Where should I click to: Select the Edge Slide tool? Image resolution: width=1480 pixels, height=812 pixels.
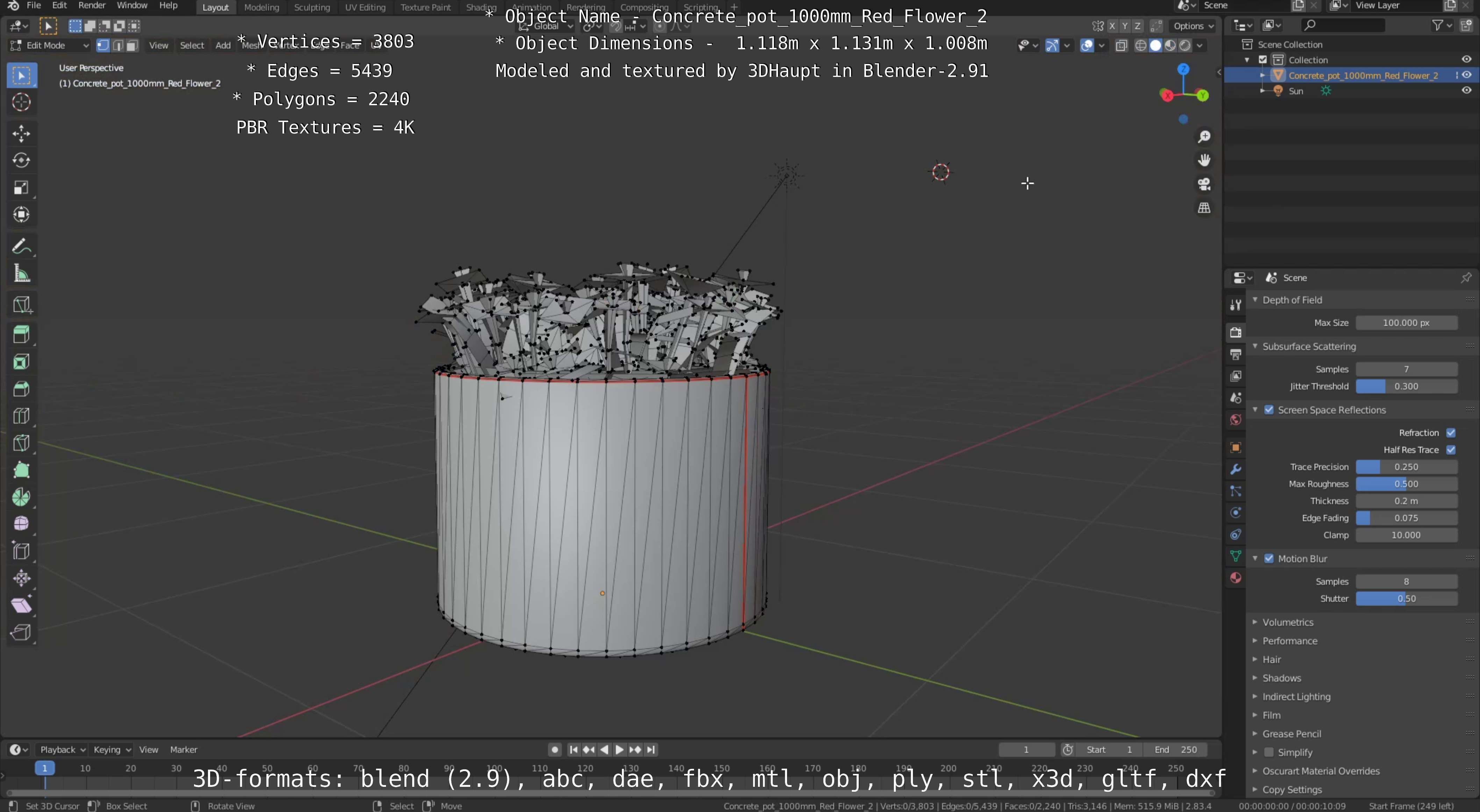(21, 551)
